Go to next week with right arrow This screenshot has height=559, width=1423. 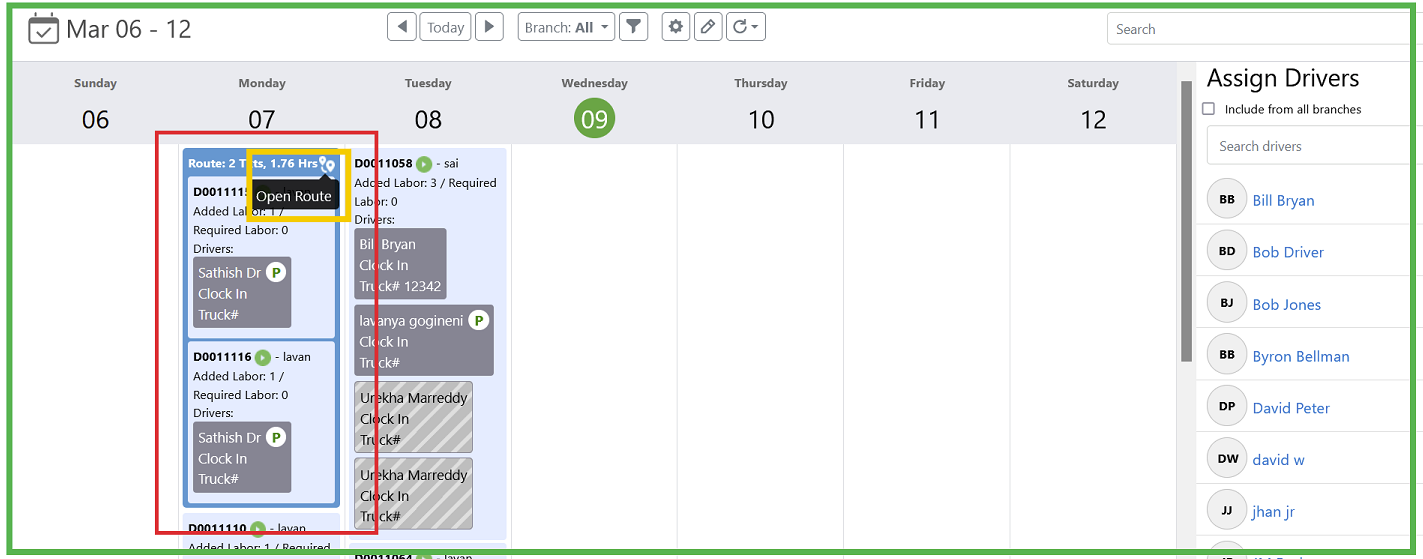[488, 27]
